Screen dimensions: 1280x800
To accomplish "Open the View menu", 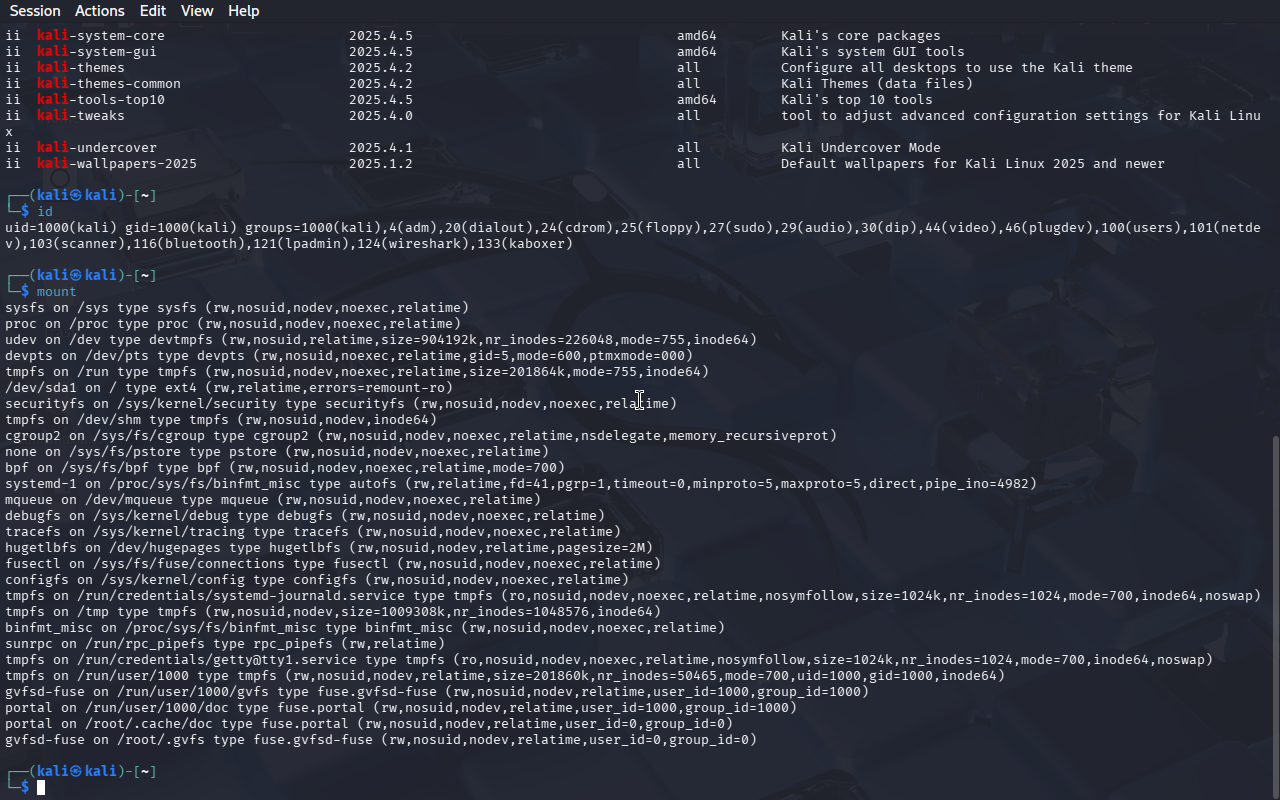I will tap(197, 11).
